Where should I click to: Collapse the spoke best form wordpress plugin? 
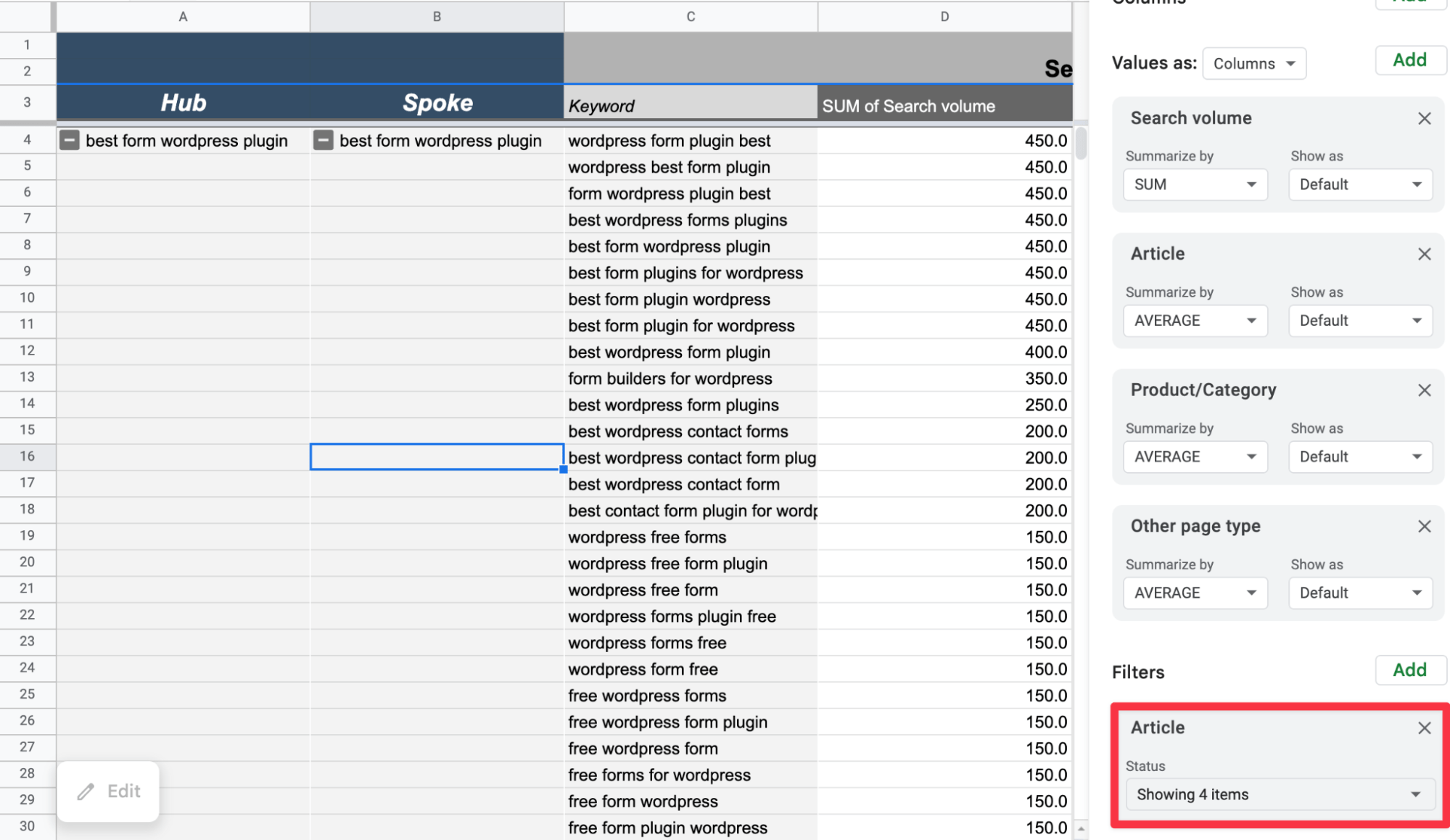(322, 140)
